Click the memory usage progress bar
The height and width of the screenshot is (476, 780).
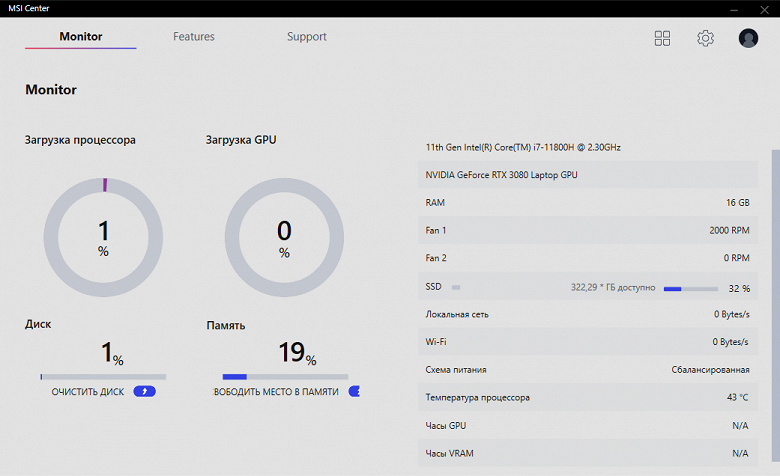pyautogui.click(x=284, y=377)
